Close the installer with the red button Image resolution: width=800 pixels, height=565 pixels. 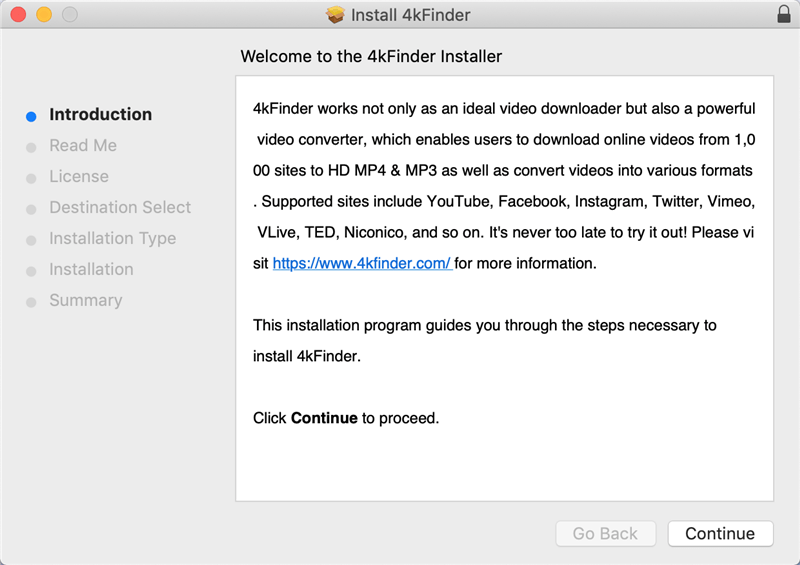tap(18, 15)
